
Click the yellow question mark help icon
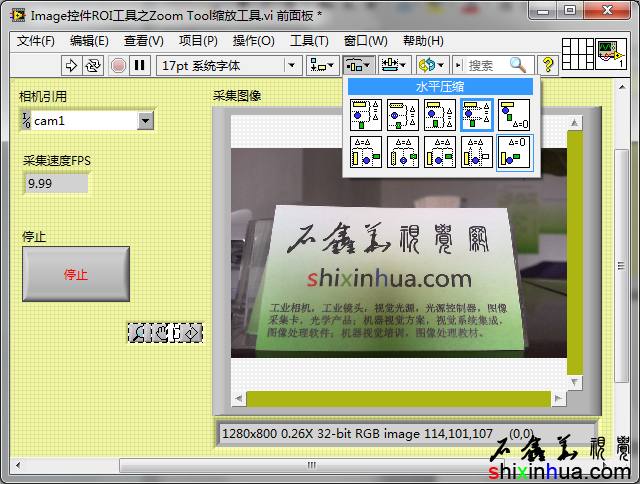click(x=548, y=65)
